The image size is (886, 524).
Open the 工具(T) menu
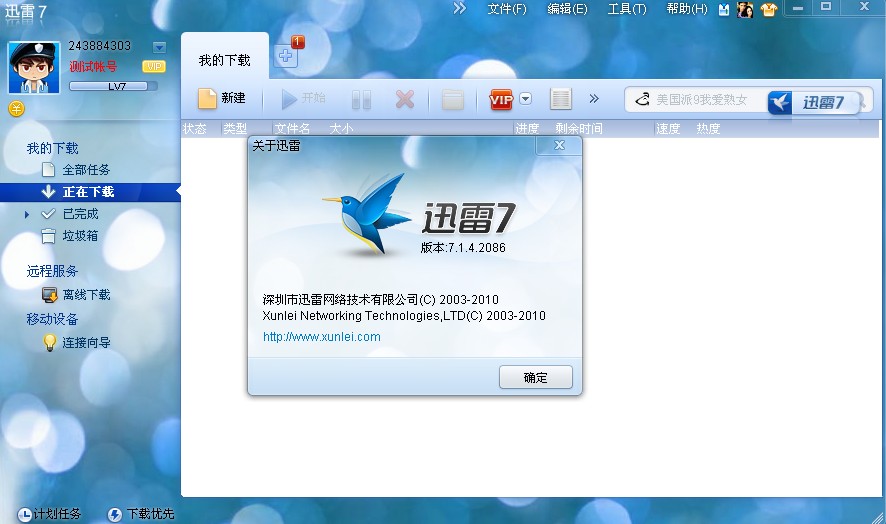coord(627,9)
